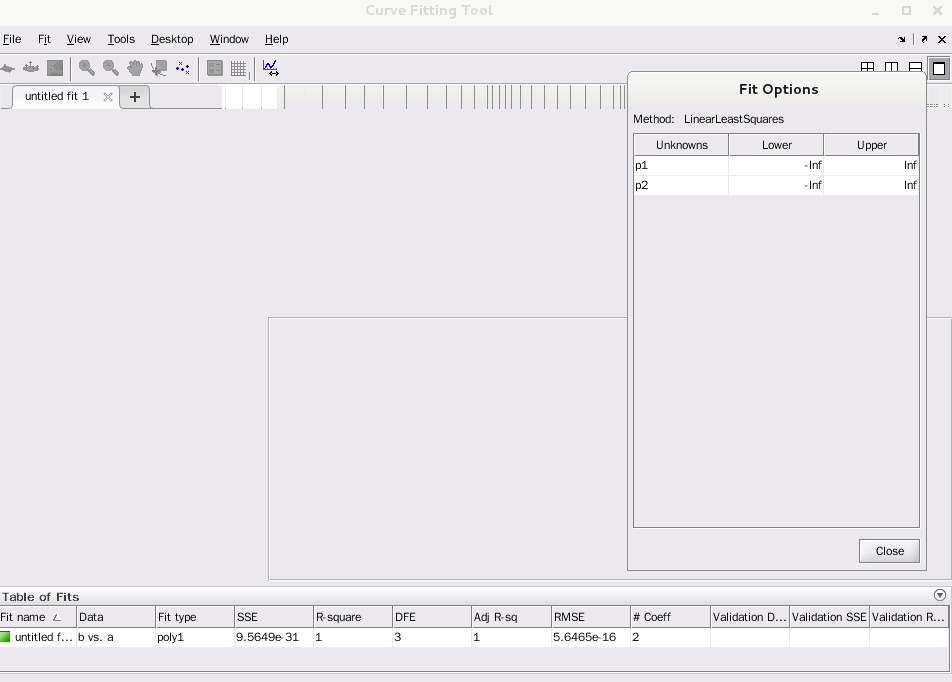Image resolution: width=952 pixels, height=682 pixels.
Task: Open the Help menu
Action: 276,39
